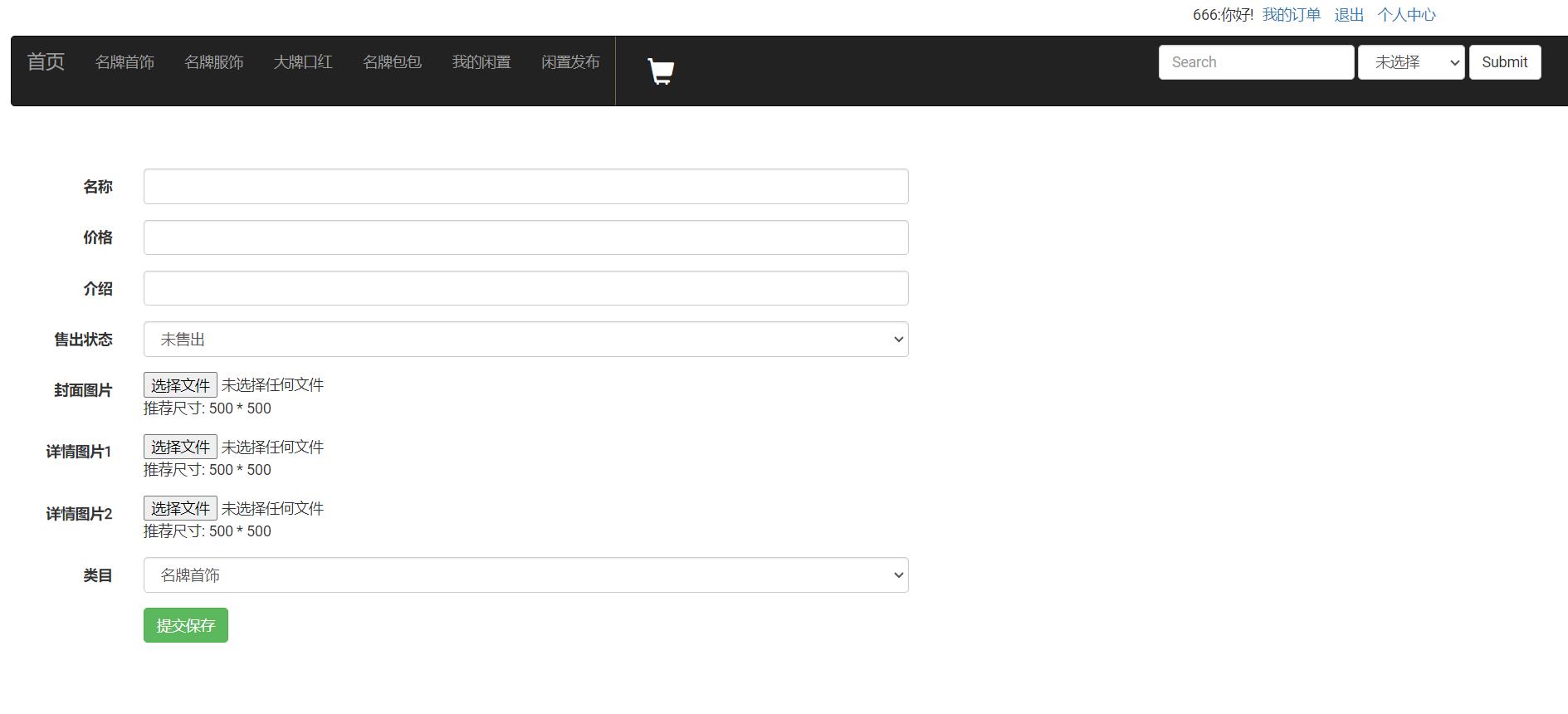The image size is (1568, 714).
Task: Open the shopping cart icon
Action: 661,71
